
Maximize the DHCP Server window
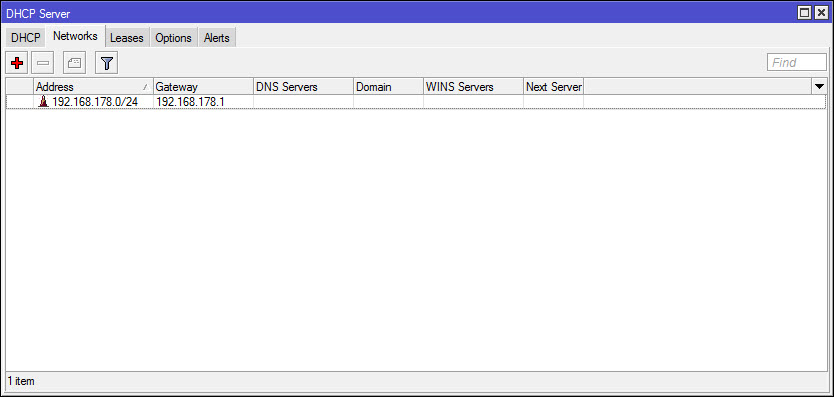(x=805, y=13)
